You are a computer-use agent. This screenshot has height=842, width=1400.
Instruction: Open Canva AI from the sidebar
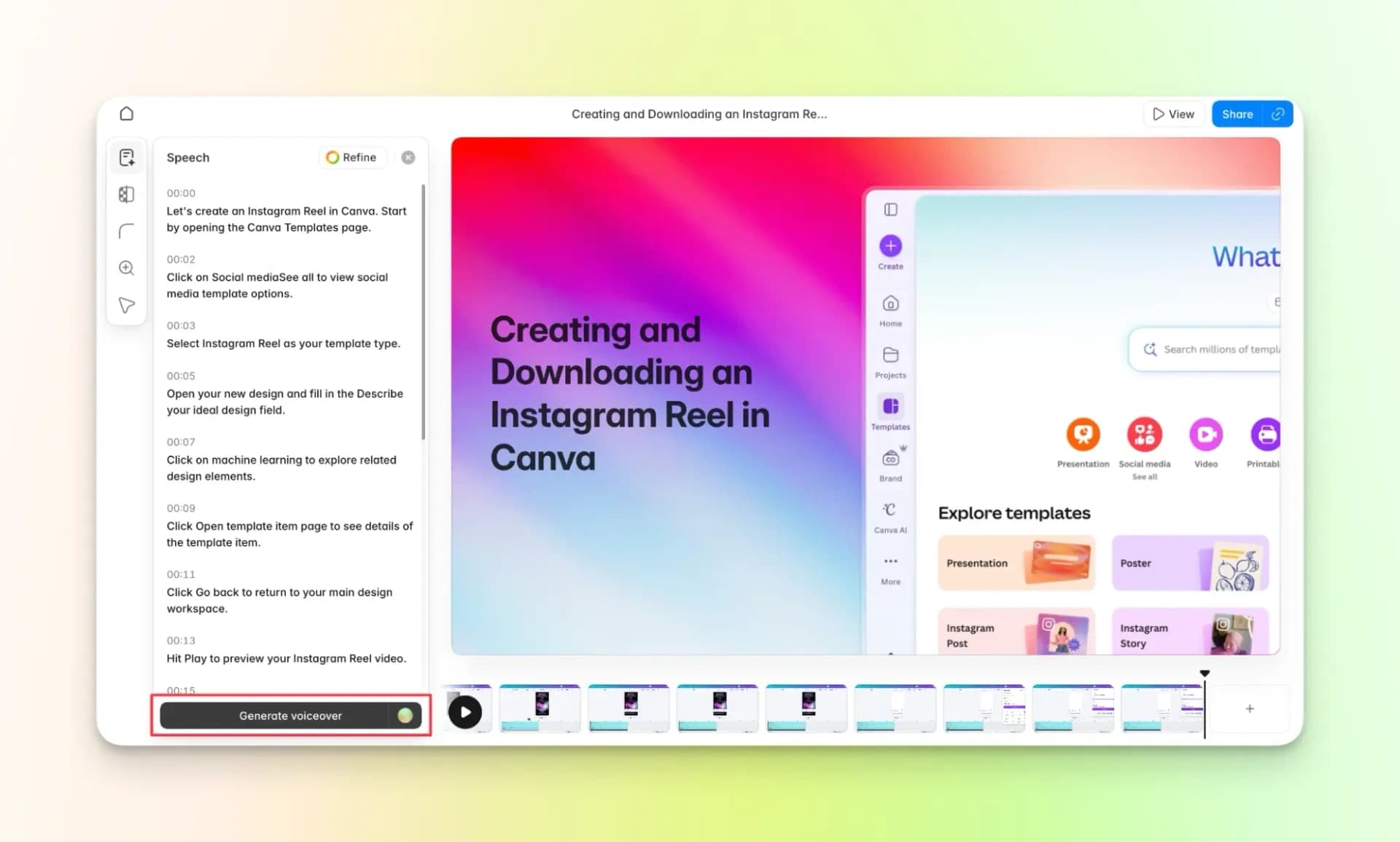(x=890, y=510)
